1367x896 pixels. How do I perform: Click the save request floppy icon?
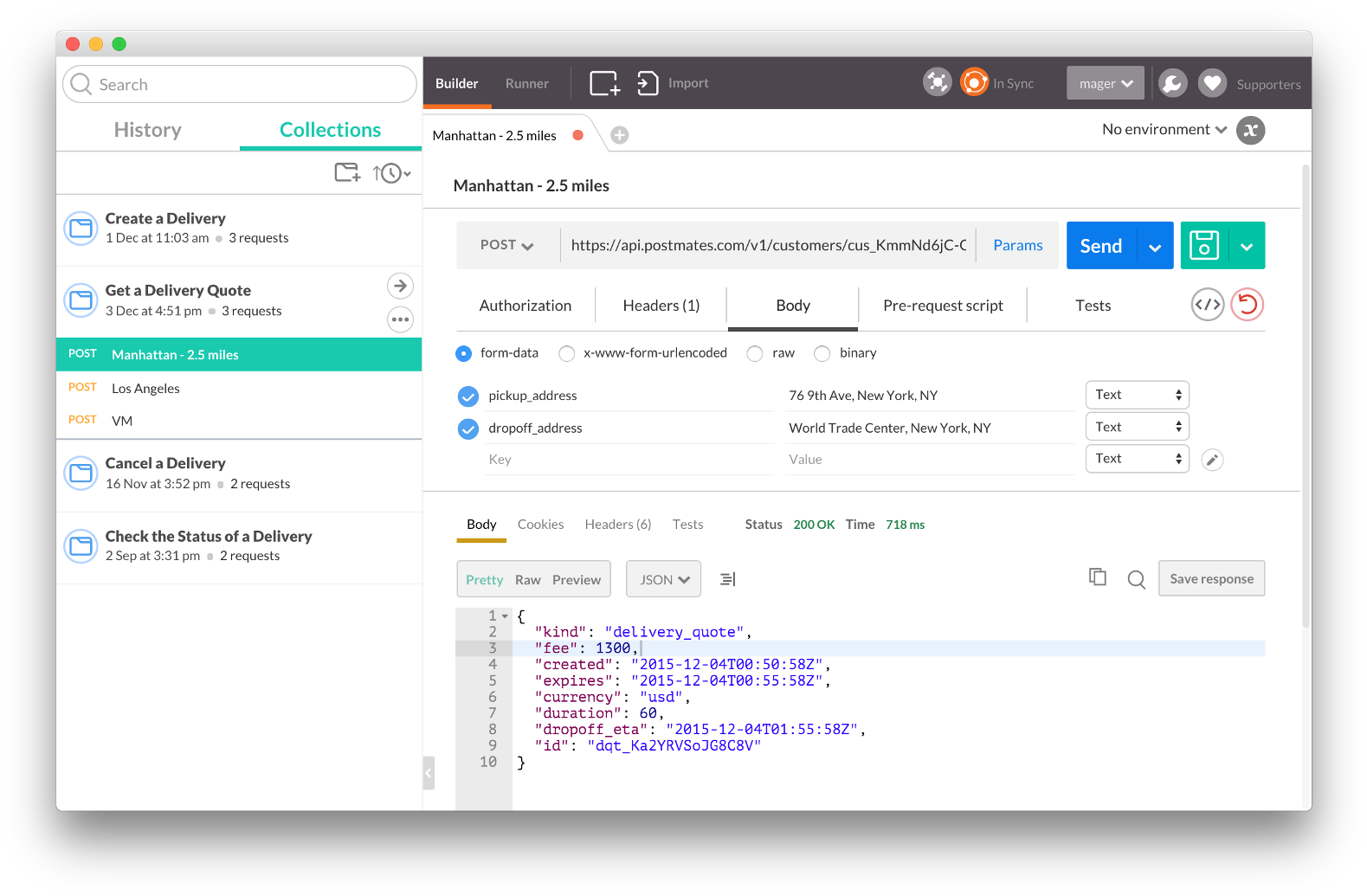pyautogui.click(x=1204, y=246)
